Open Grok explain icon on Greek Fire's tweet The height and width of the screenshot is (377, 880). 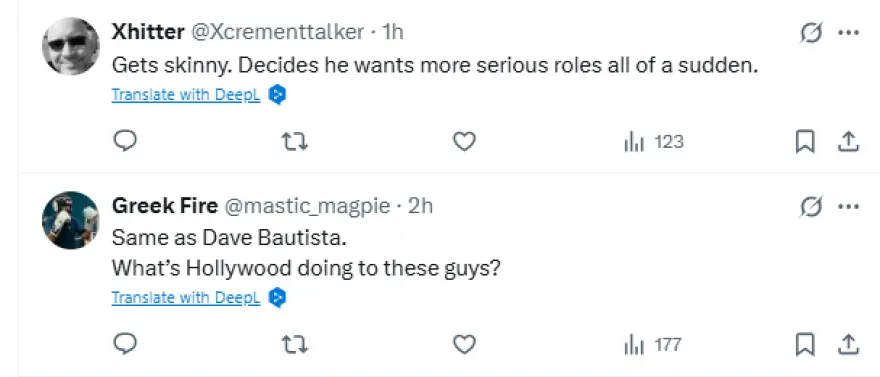[x=811, y=207]
